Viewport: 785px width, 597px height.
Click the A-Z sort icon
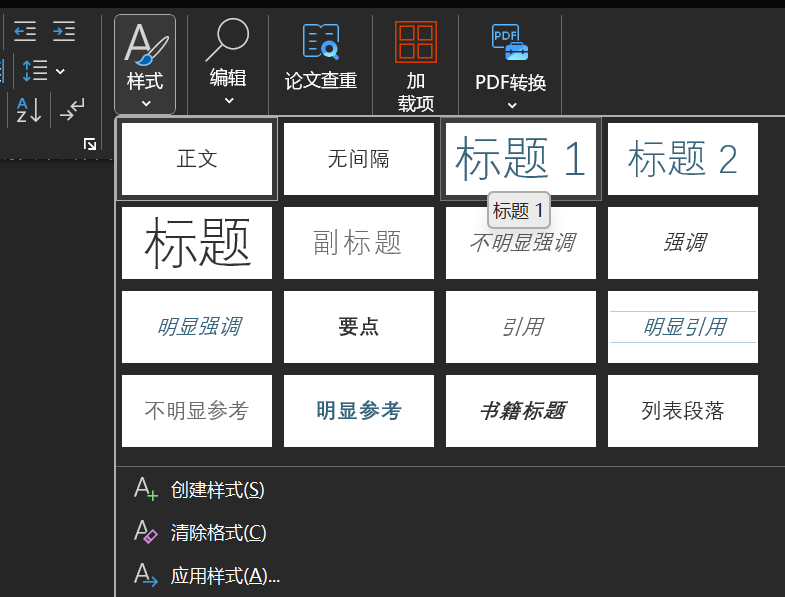[x=29, y=110]
